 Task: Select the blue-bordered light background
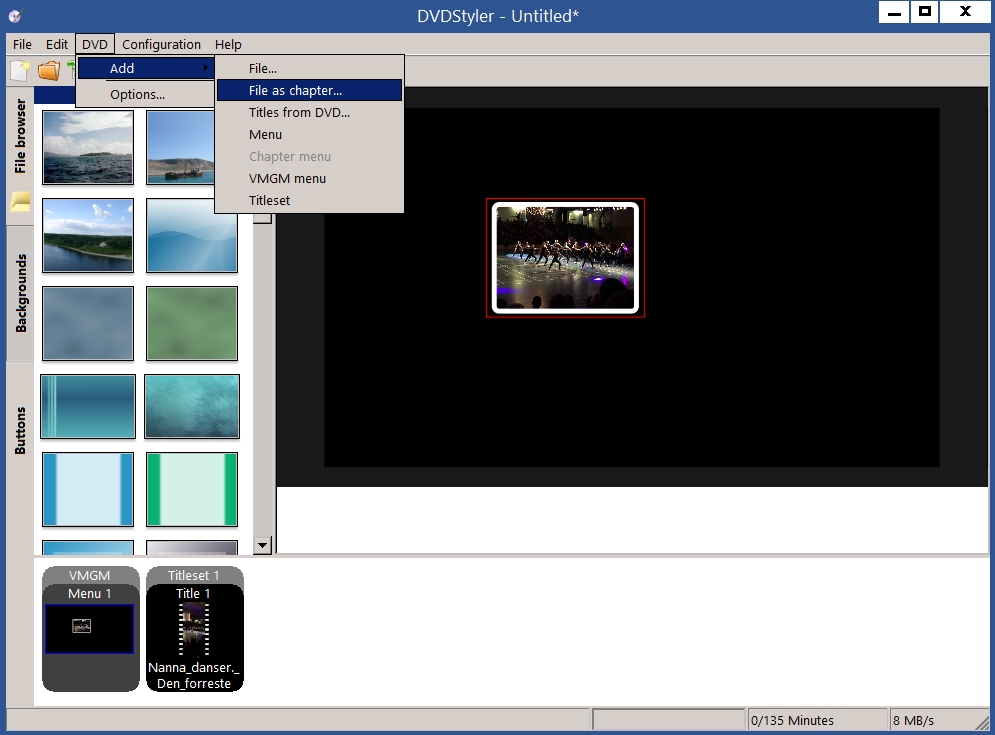88,489
